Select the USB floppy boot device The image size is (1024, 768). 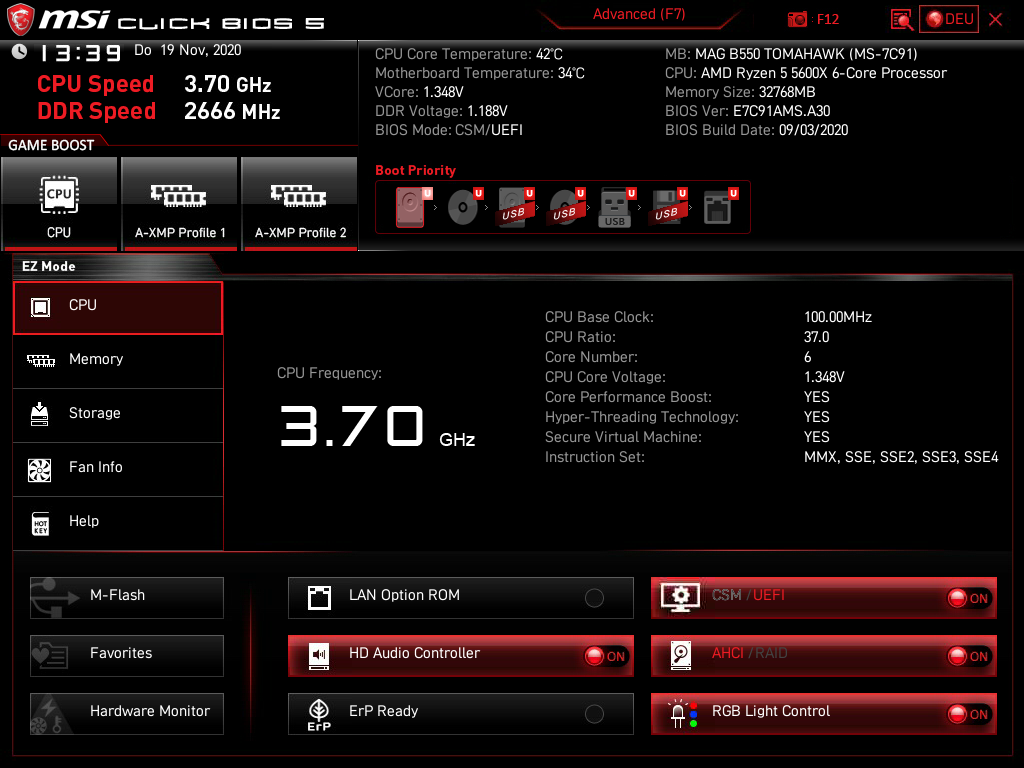point(669,206)
